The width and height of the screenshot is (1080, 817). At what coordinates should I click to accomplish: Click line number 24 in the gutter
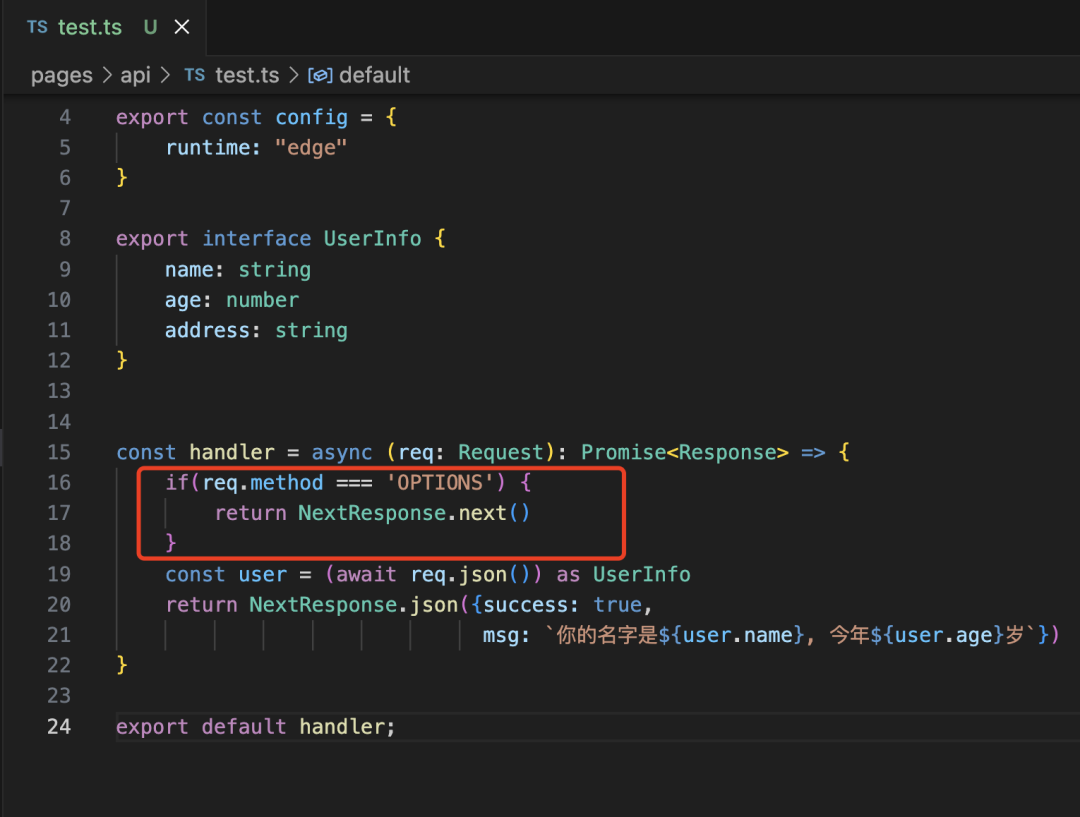(x=59, y=726)
